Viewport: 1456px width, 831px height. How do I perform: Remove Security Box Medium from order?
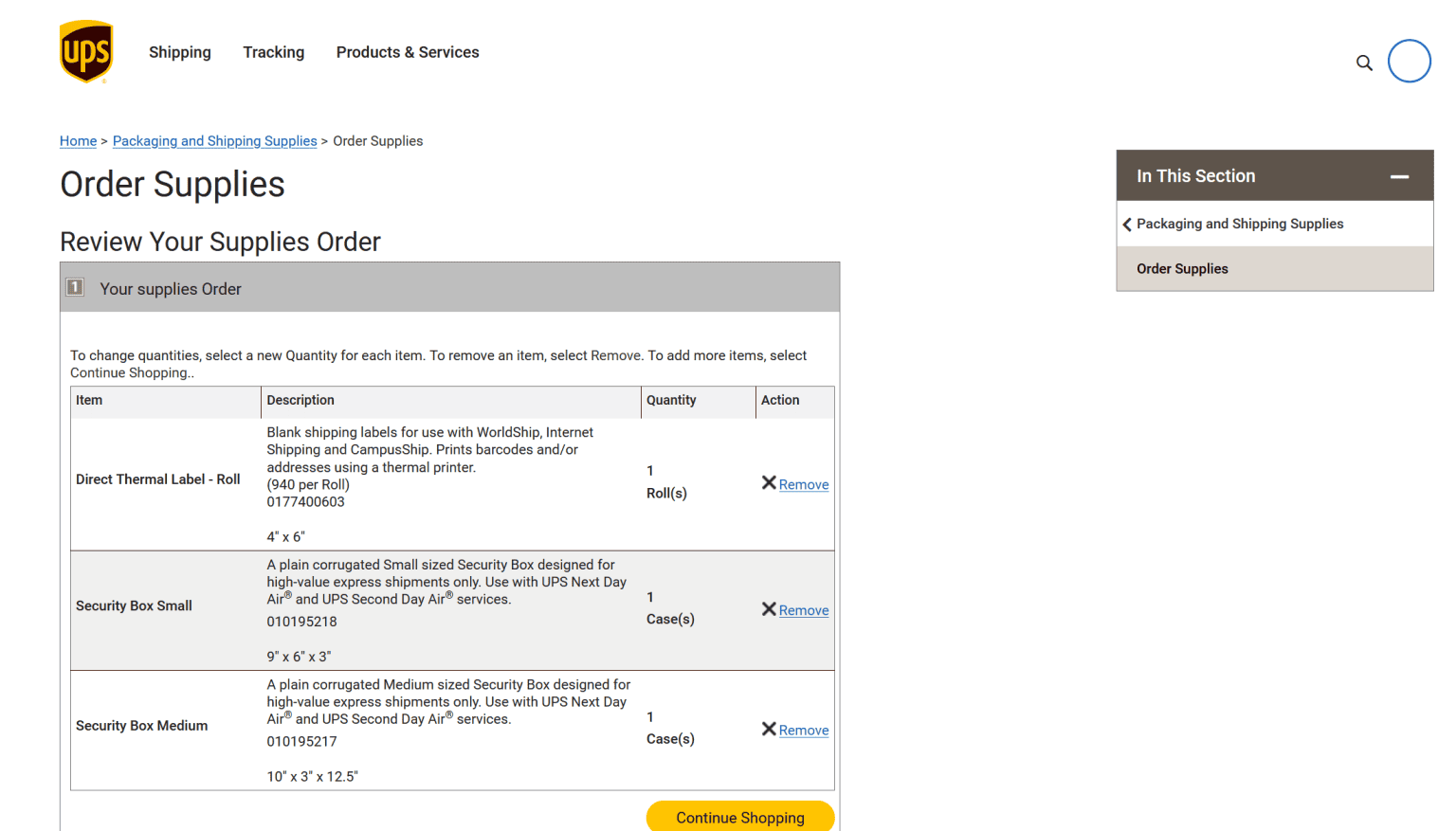click(x=804, y=731)
